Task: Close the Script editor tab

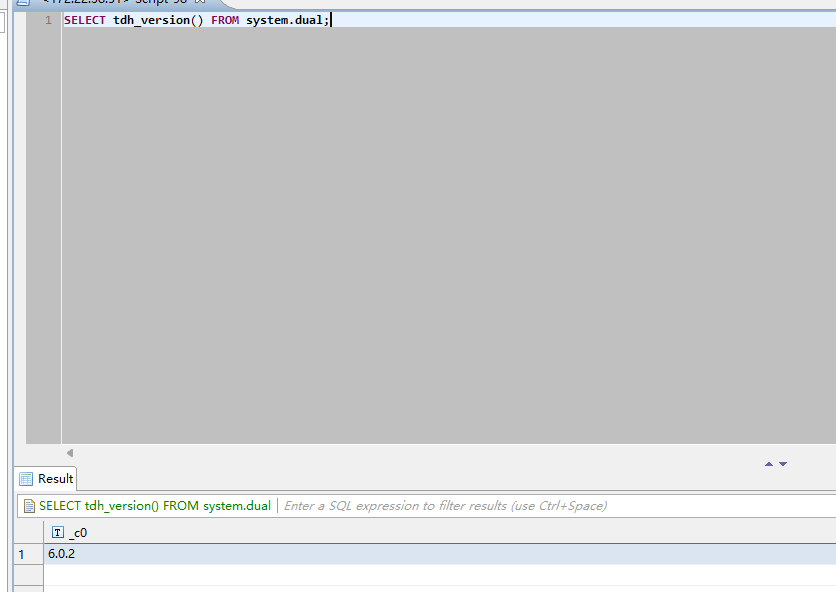Action: tap(199, 2)
